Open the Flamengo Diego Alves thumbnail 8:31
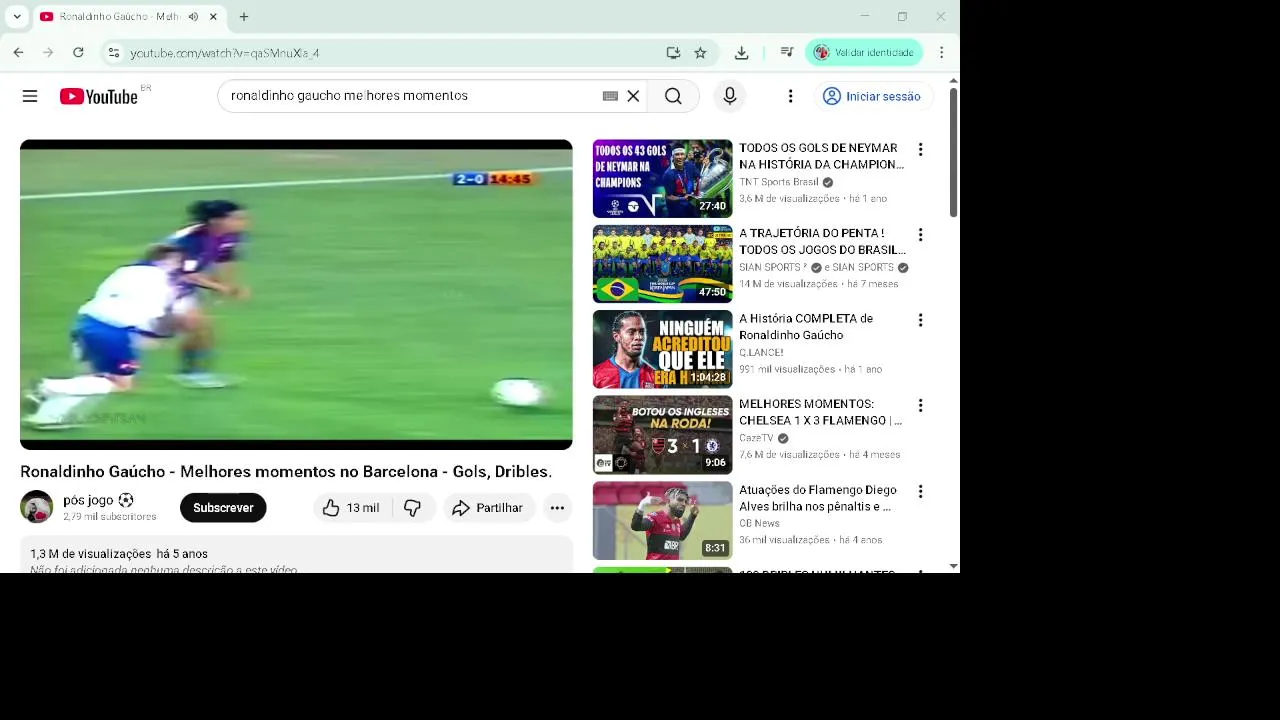The height and width of the screenshot is (720, 1280). point(662,521)
